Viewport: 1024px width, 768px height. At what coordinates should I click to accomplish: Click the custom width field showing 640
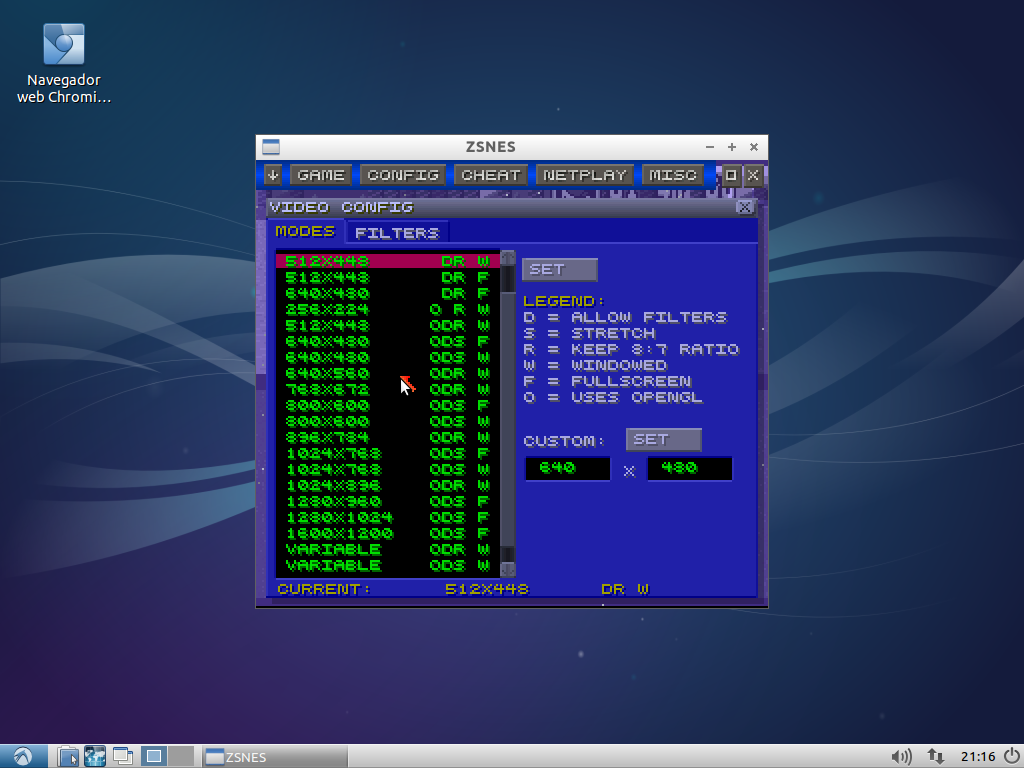point(567,468)
